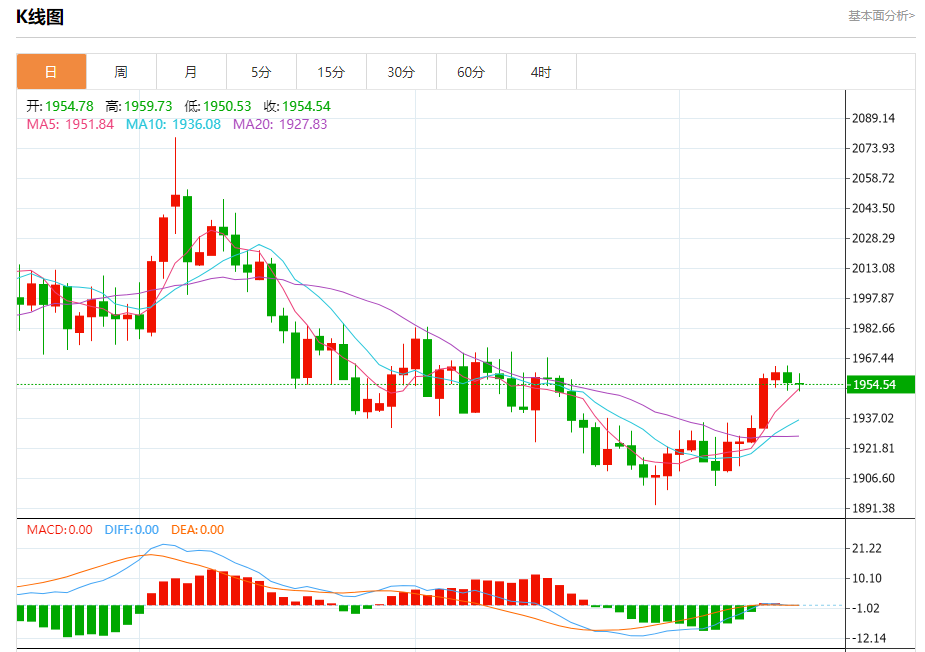This screenshot has width=925, height=652.
Task: Click the K线图 heading
Action: (x=40, y=17)
